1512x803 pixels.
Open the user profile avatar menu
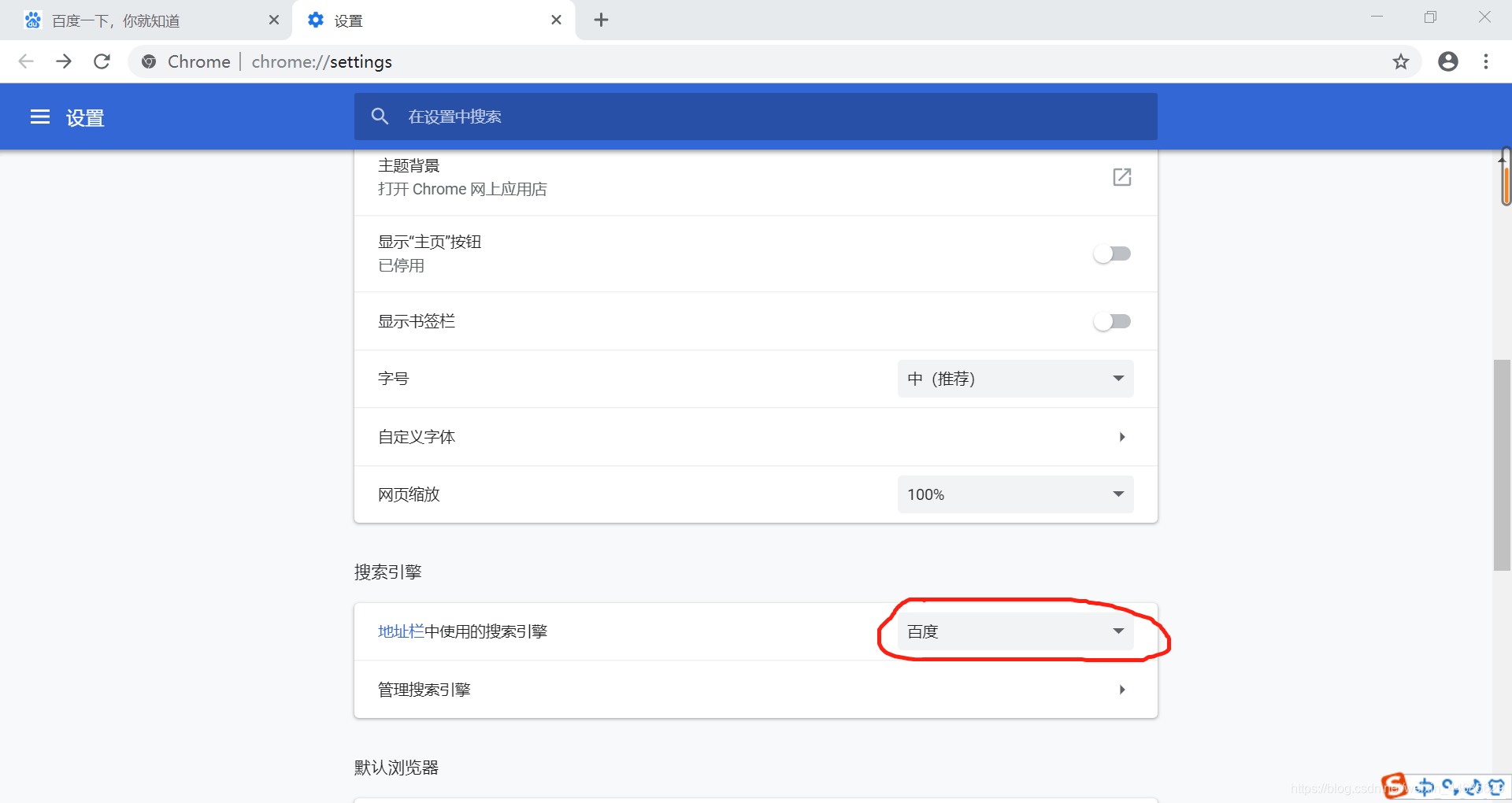click(1447, 61)
